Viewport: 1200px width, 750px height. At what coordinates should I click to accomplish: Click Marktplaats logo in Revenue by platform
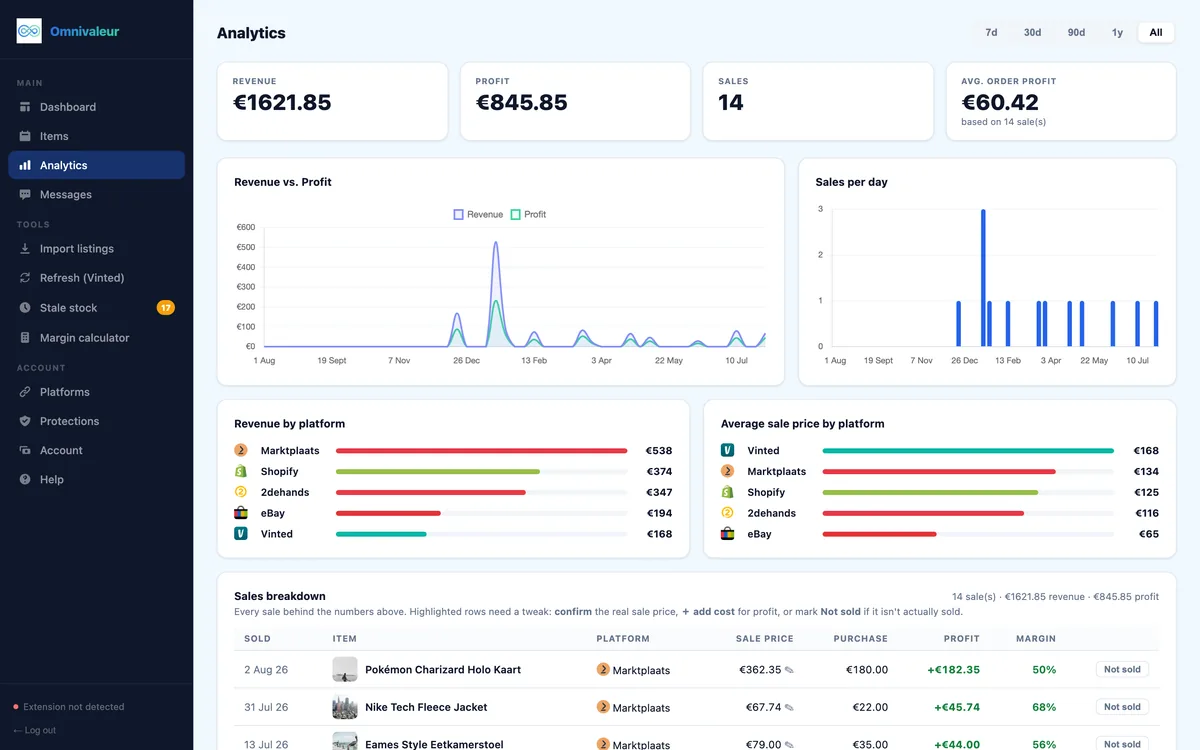[240, 450]
